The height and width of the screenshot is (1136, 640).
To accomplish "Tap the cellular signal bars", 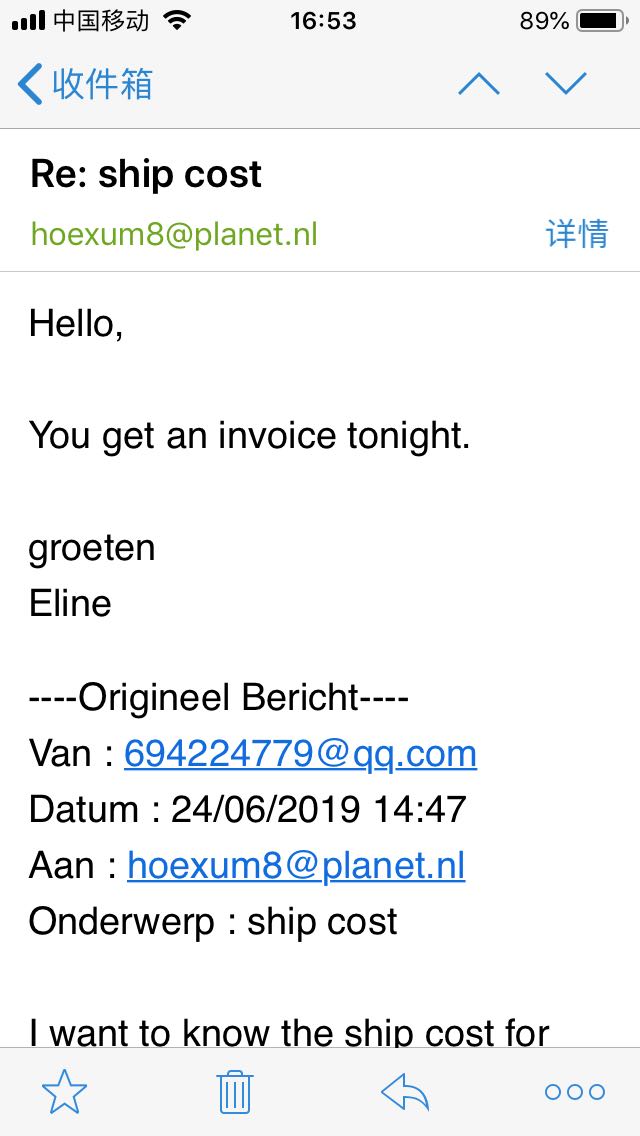I will (x=28, y=21).
